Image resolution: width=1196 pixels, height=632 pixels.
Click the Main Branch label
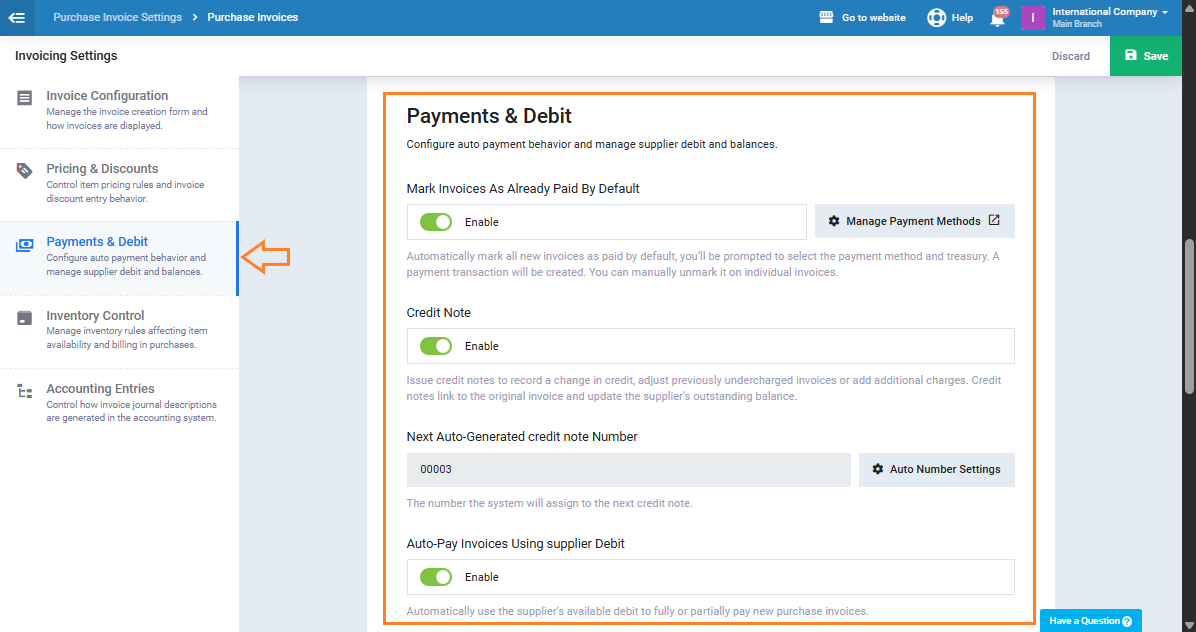click(x=1076, y=24)
